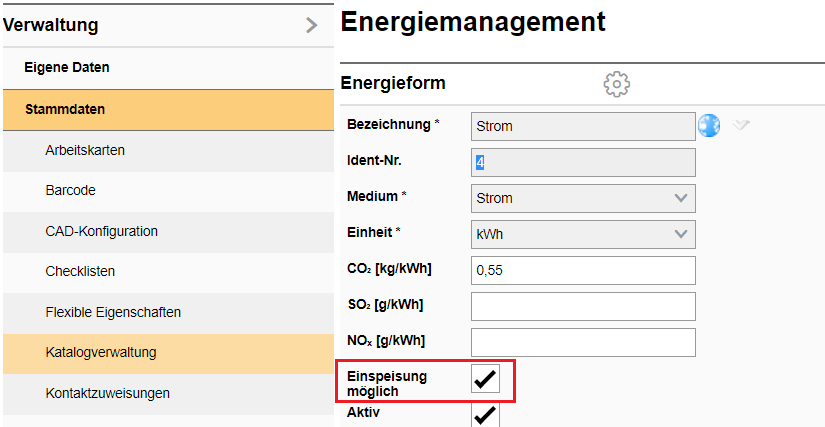Open the Einheit dropdown showing kWh
The image size is (825, 427).
tap(583, 235)
